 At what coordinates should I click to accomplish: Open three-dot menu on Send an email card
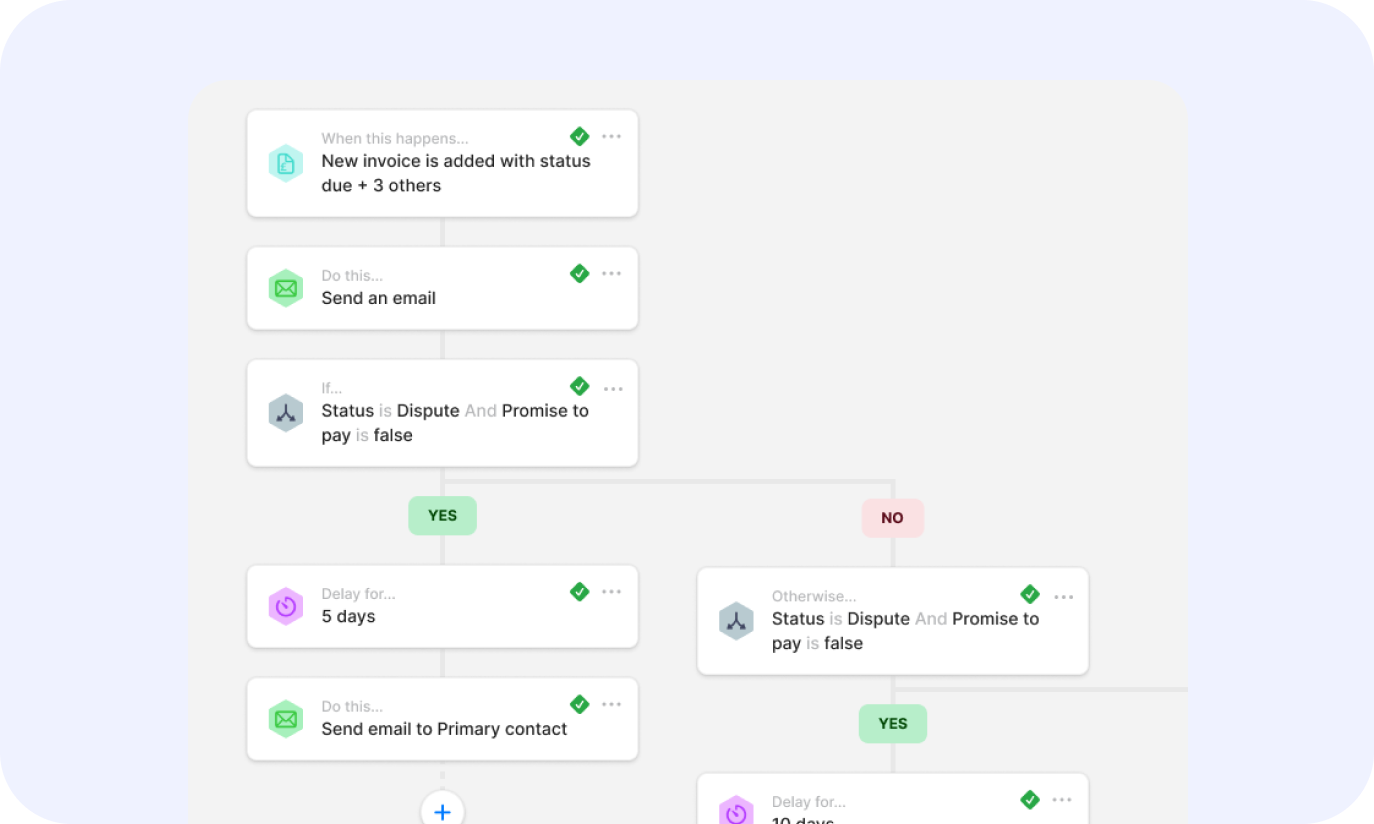tap(612, 274)
